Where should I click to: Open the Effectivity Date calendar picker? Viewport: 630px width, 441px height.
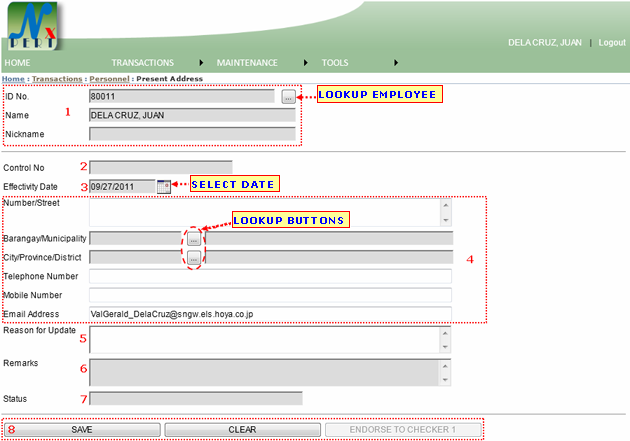pos(164,186)
